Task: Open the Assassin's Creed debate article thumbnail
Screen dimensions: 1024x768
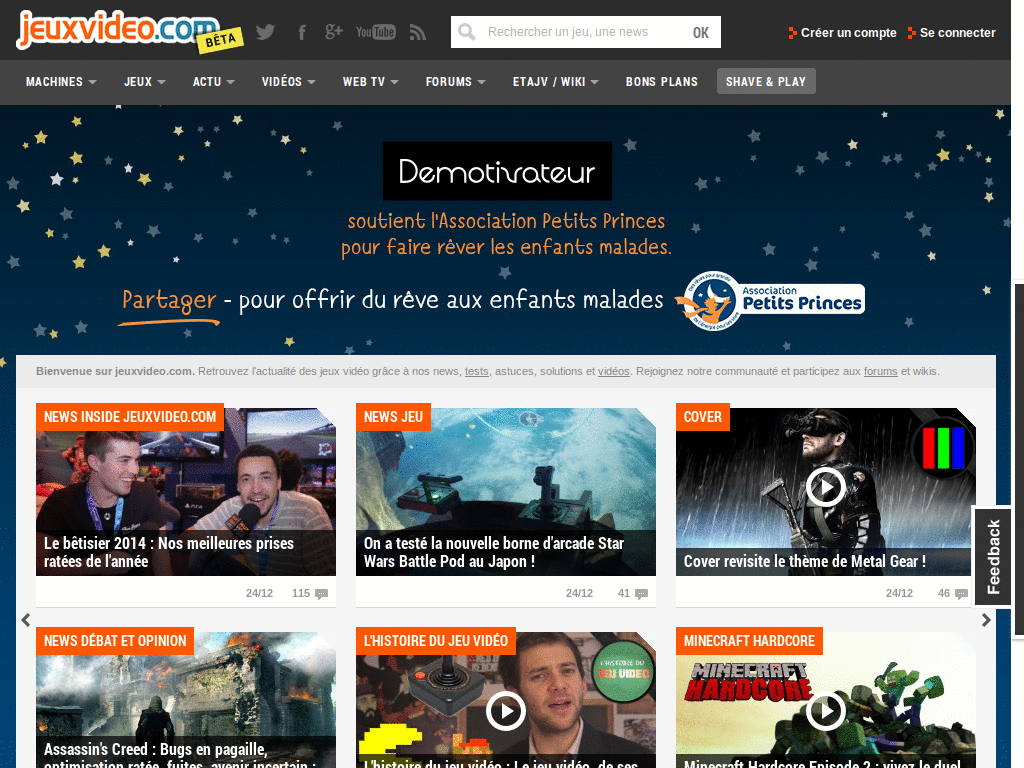Action: pyautogui.click(x=186, y=700)
